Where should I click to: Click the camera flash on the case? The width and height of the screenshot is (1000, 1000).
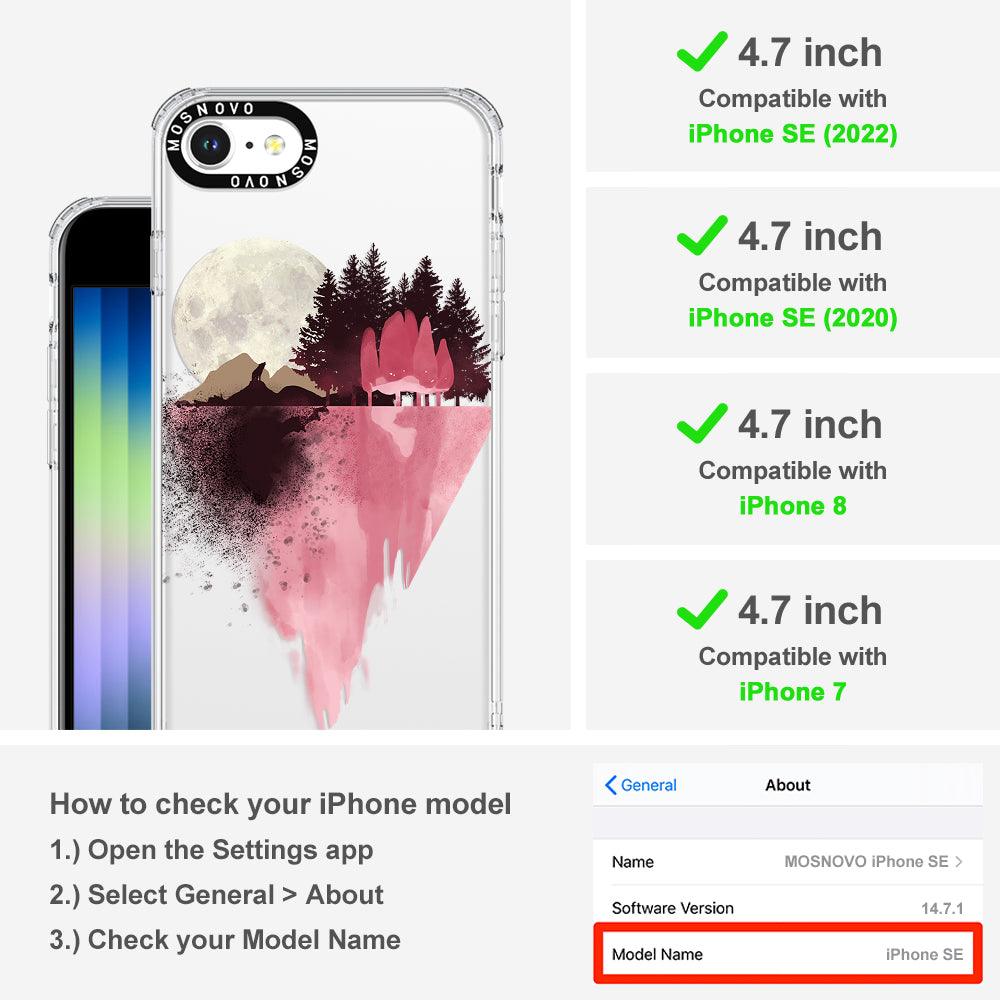[x=275, y=145]
